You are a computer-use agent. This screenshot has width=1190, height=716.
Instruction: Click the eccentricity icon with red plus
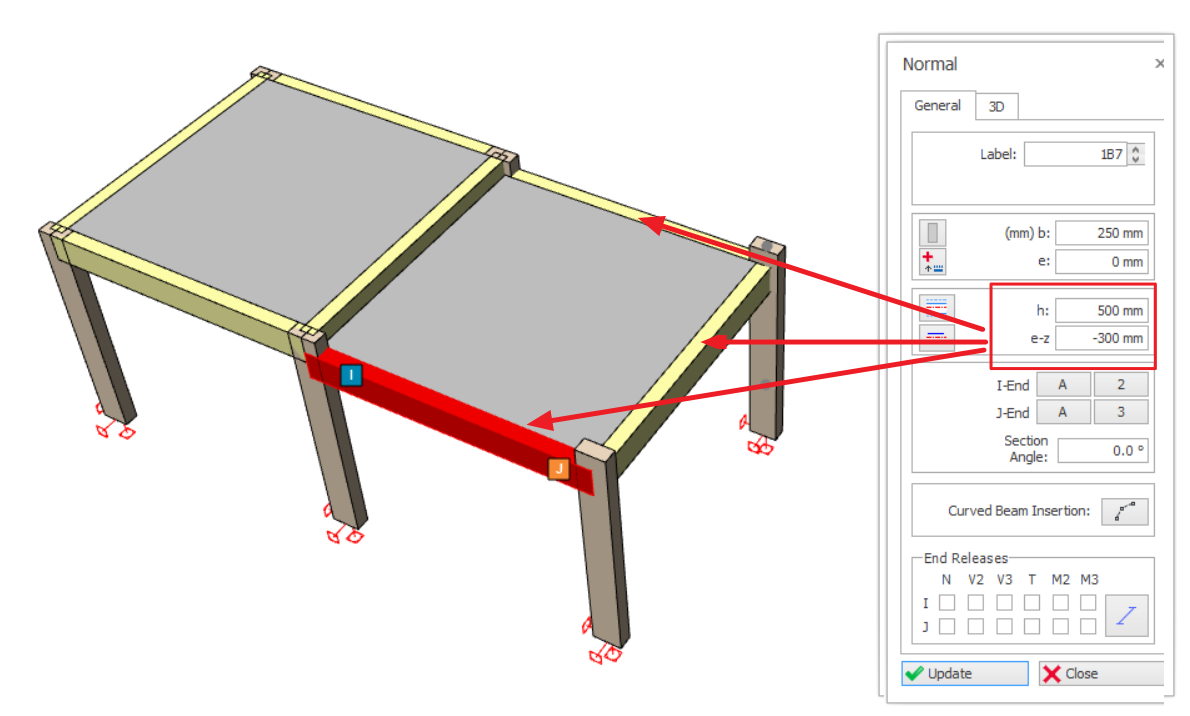pos(932,262)
